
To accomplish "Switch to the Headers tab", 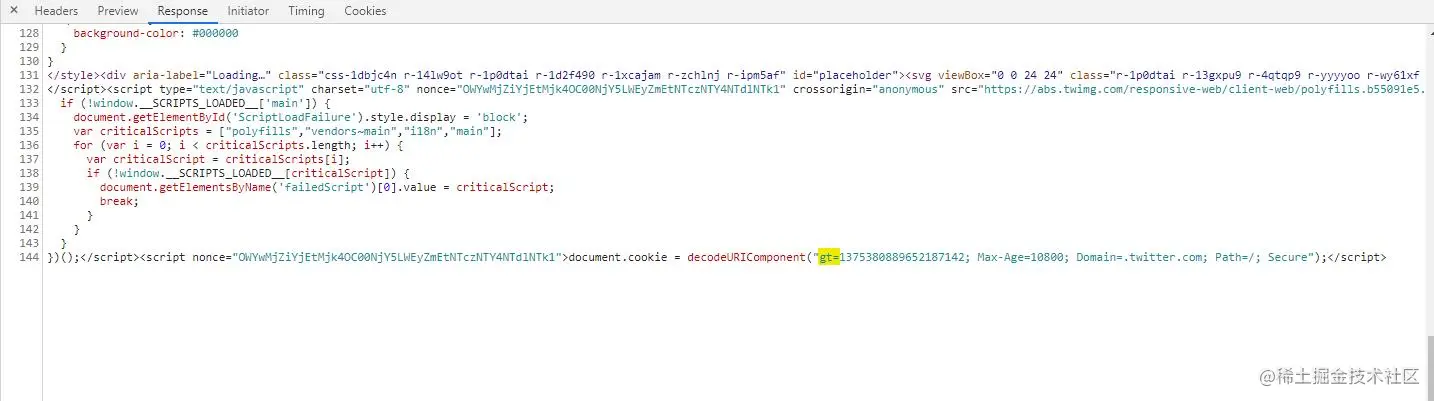I will tap(56, 11).
